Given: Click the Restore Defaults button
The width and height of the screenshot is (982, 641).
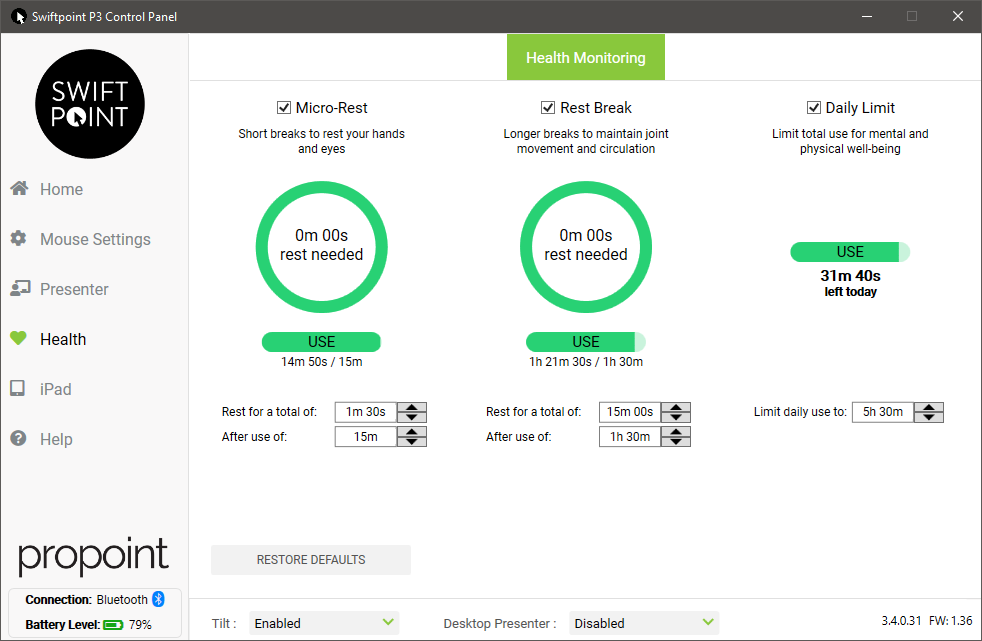Looking at the screenshot, I should tap(311, 560).
